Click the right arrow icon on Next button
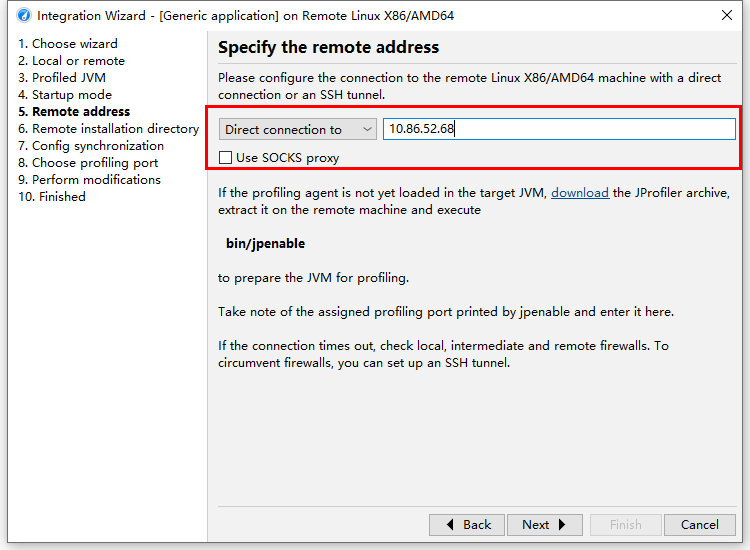Viewport: 750px width, 550px height. (562, 525)
